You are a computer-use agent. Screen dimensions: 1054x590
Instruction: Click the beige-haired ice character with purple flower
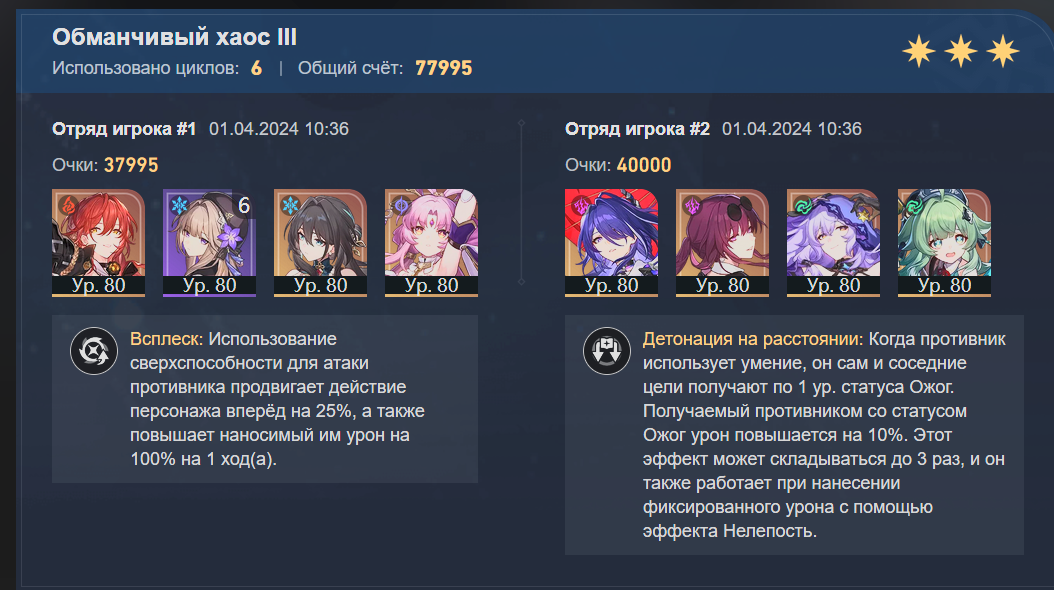209,243
